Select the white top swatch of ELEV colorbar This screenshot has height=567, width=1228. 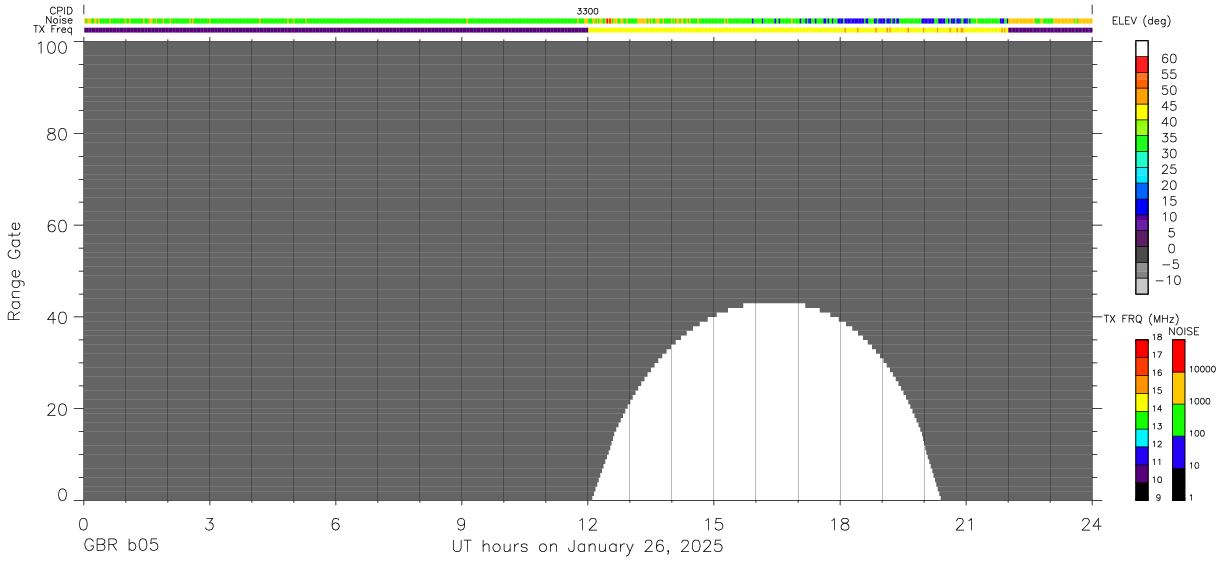(1141, 48)
